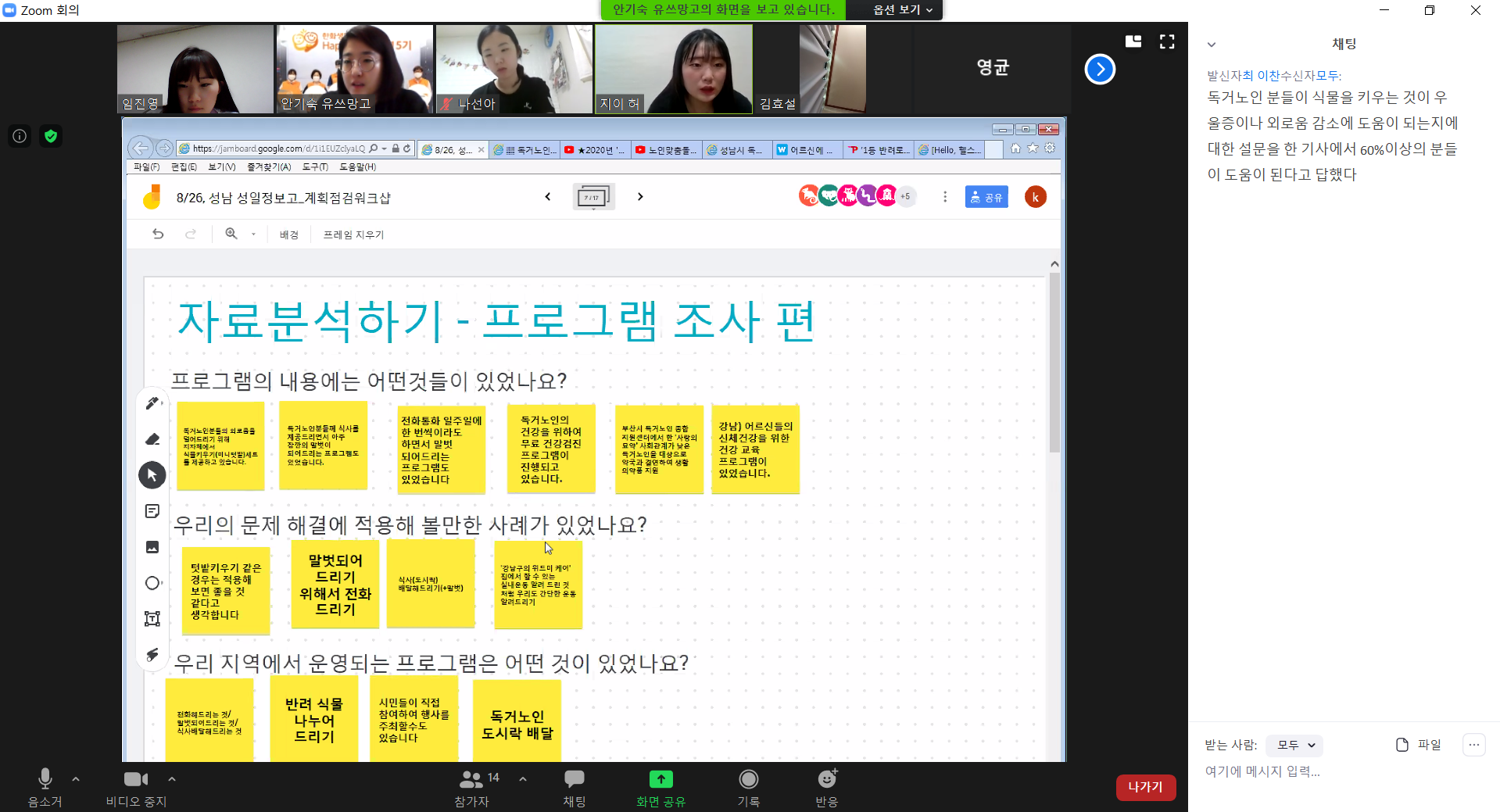Open the Jamboard zoom magnifier
1500x812 pixels.
[x=231, y=234]
